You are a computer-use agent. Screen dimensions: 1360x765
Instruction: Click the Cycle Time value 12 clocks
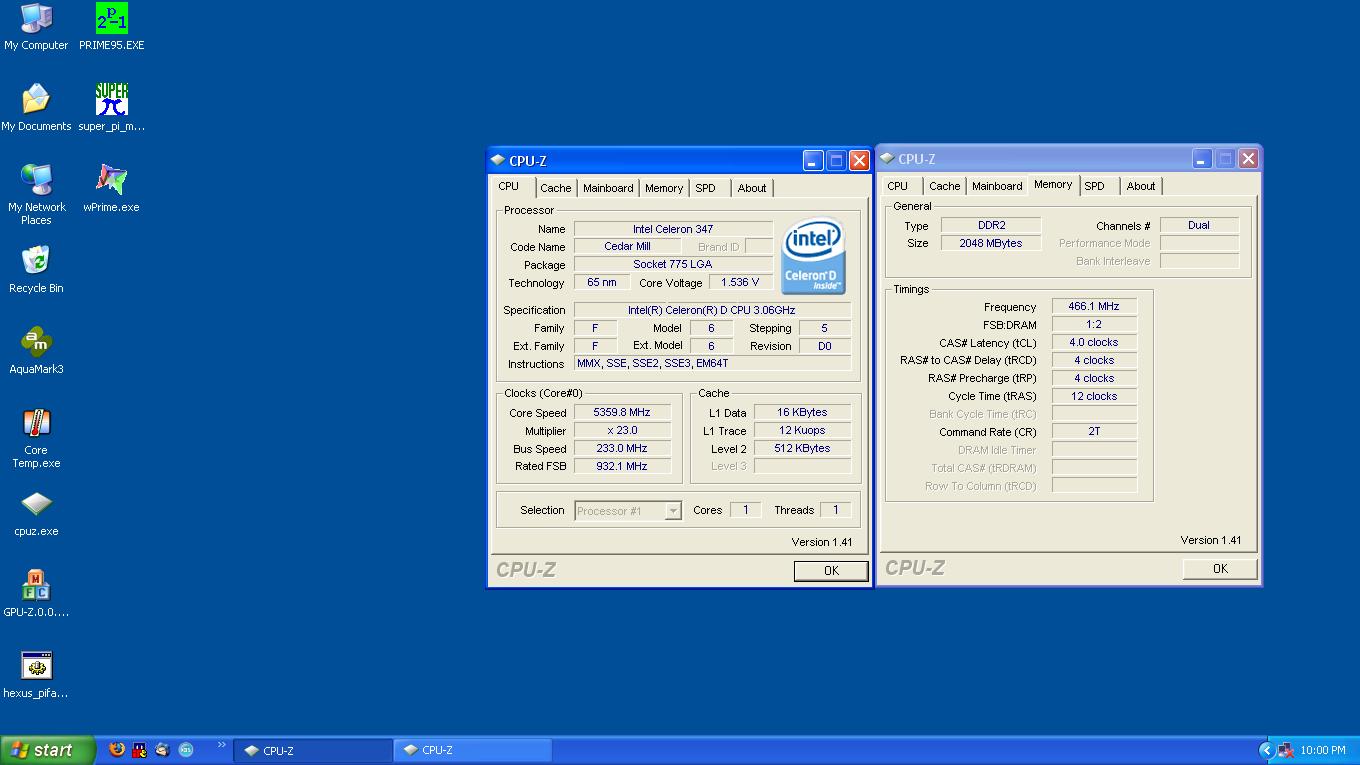[1094, 396]
